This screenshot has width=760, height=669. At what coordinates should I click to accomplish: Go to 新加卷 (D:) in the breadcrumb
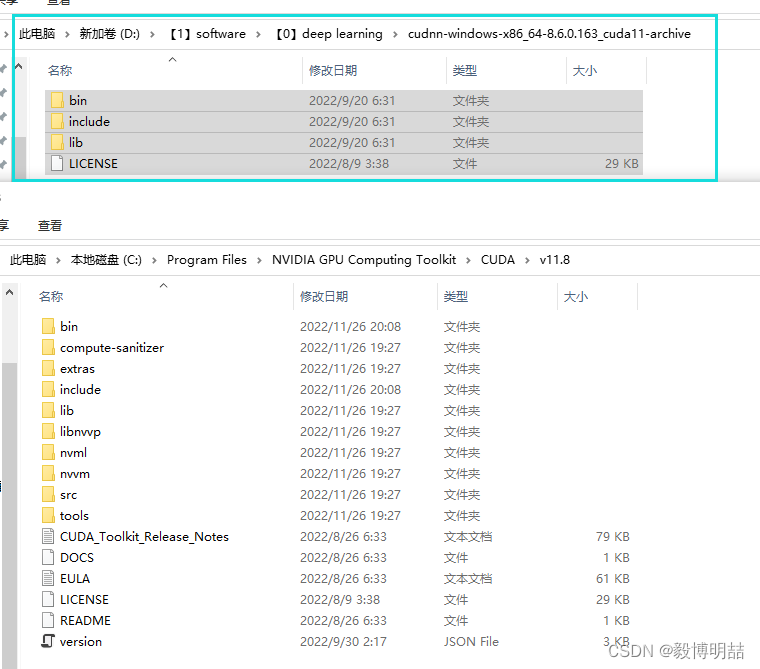pyautogui.click(x=110, y=34)
